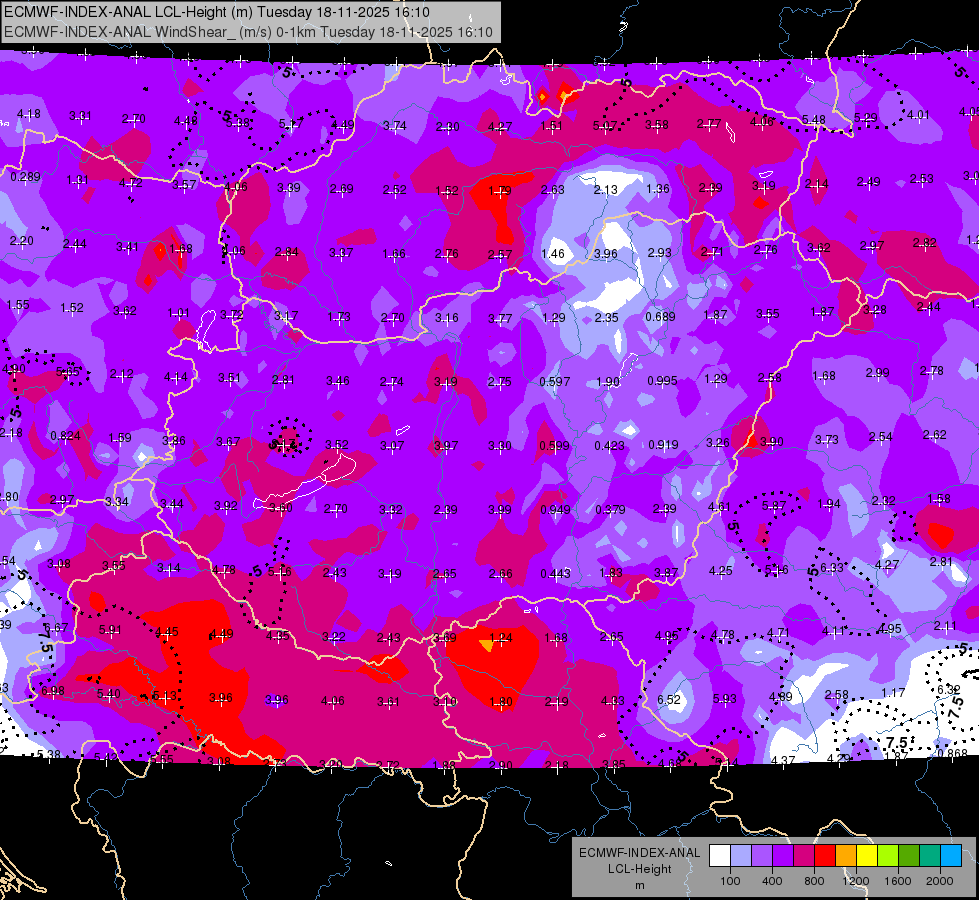Click the wind shear value 5.29
Screen dimensions: 979x900
pos(865,117)
